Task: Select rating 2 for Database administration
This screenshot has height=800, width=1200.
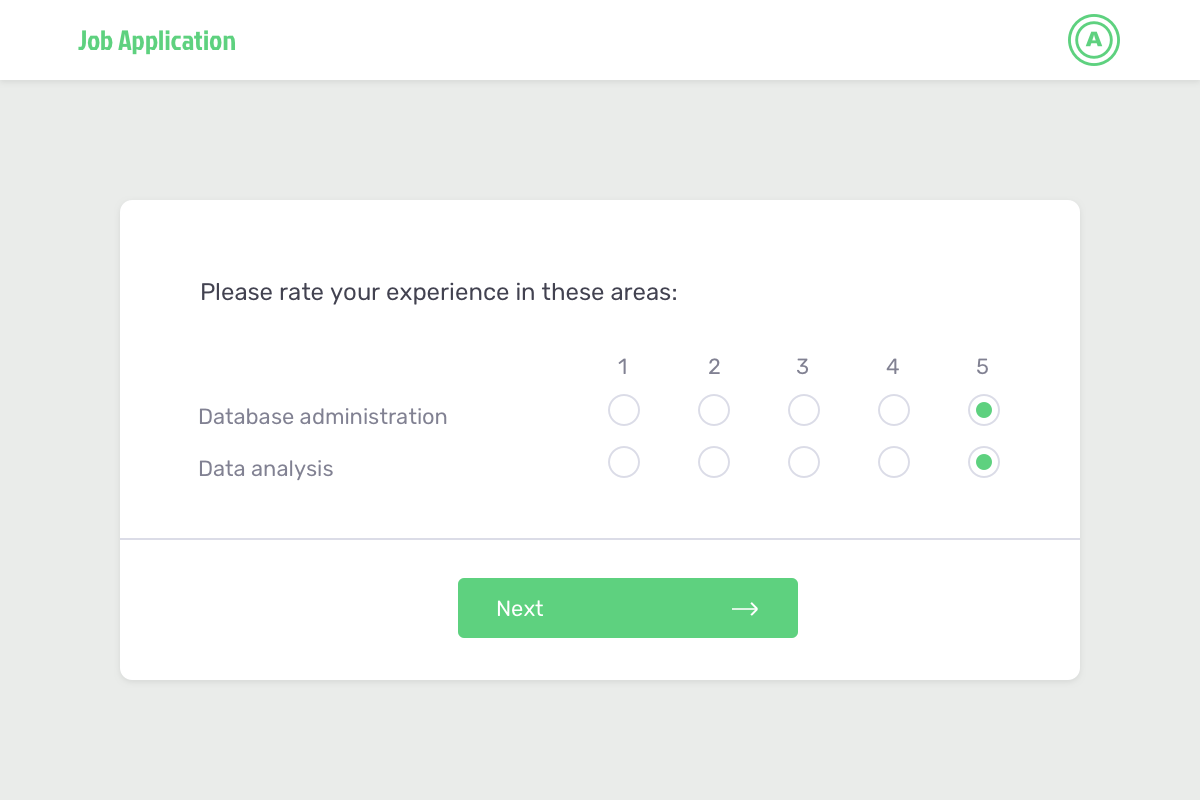Action: [714, 410]
